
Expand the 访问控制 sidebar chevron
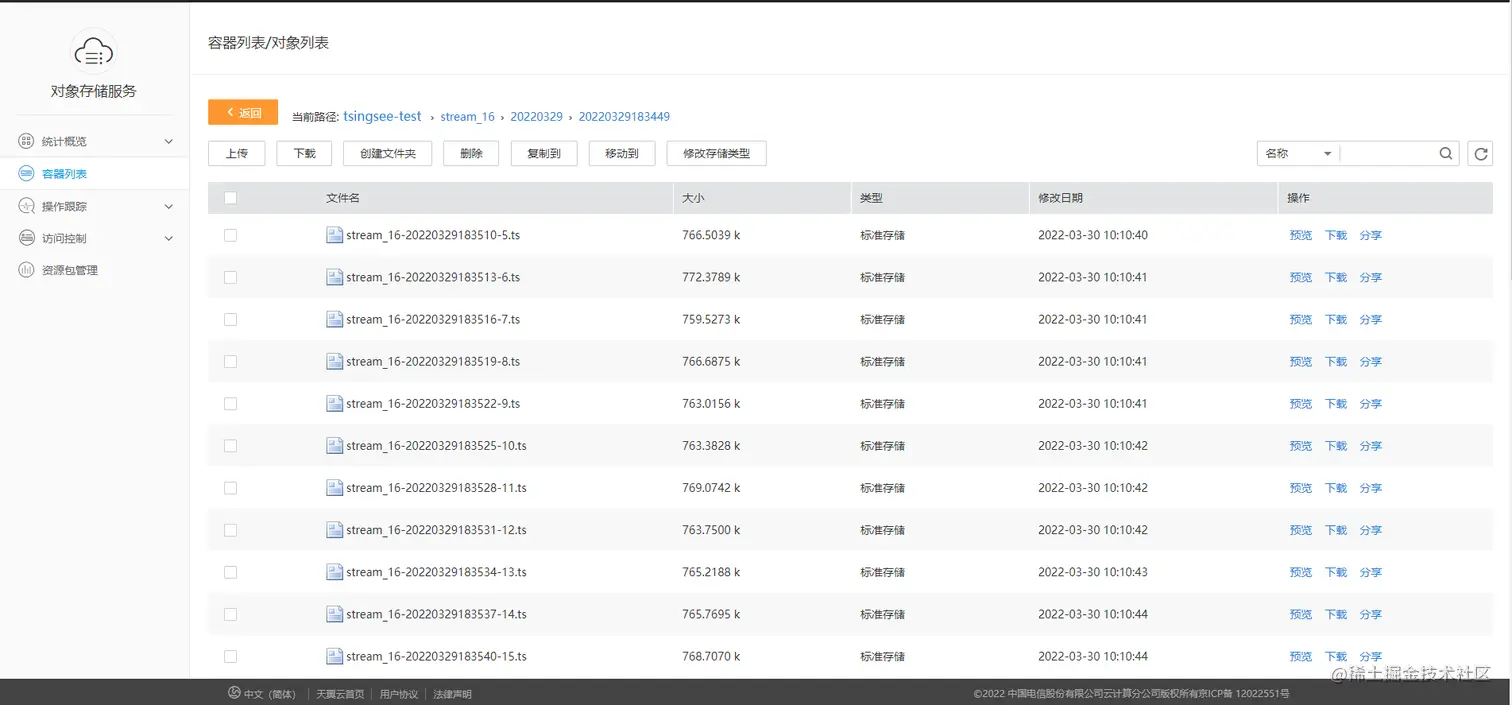[x=168, y=238]
